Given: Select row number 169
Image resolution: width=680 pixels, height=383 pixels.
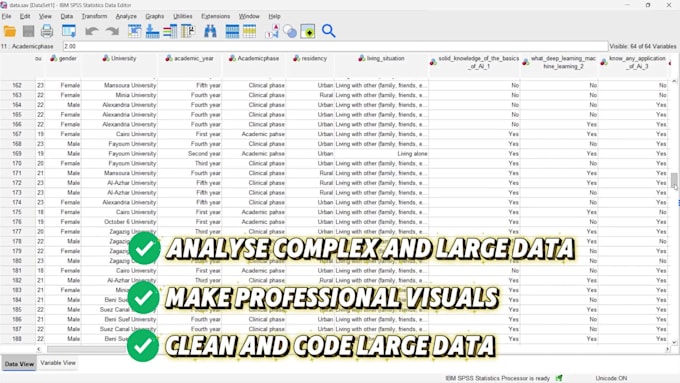Looking at the screenshot, I should pos(17,154).
